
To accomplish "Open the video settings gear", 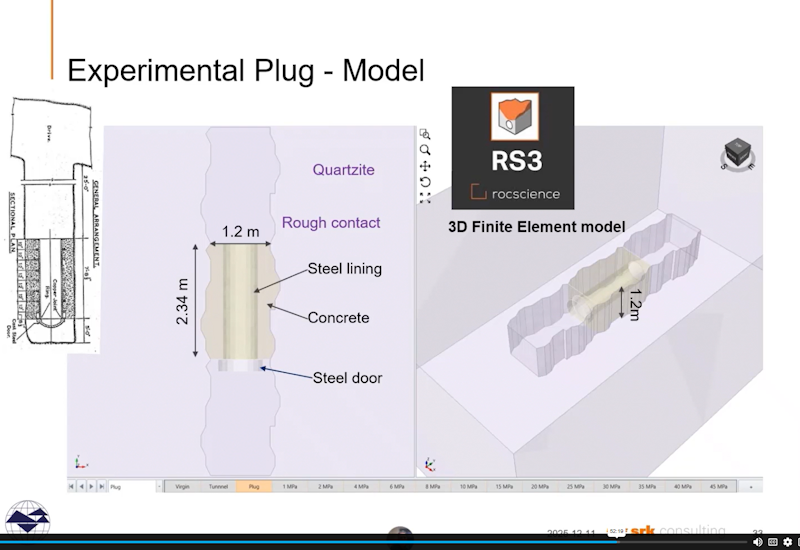I will point(787,542).
